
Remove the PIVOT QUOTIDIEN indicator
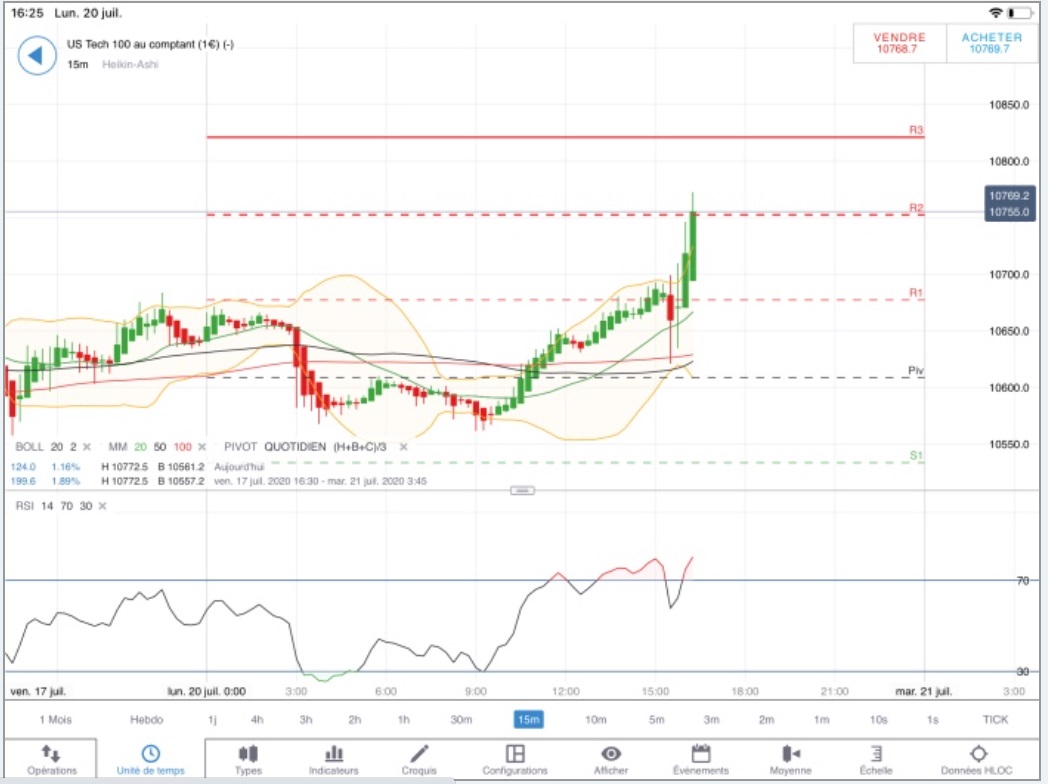click(x=403, y=446)
